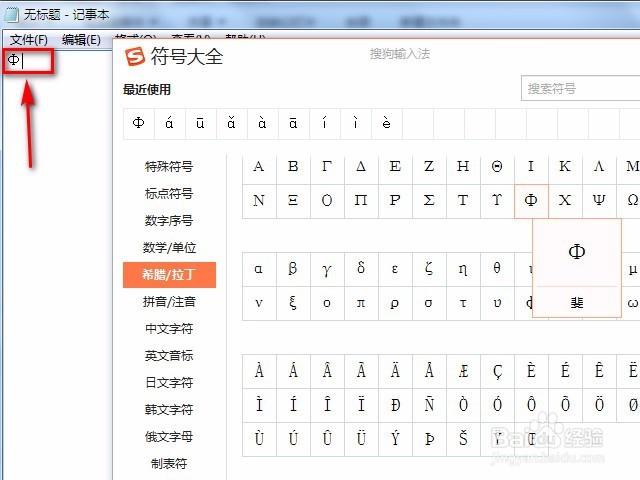
Task: Insert uppercase Greek Π (pi)
Action: [x=361, y=201]
